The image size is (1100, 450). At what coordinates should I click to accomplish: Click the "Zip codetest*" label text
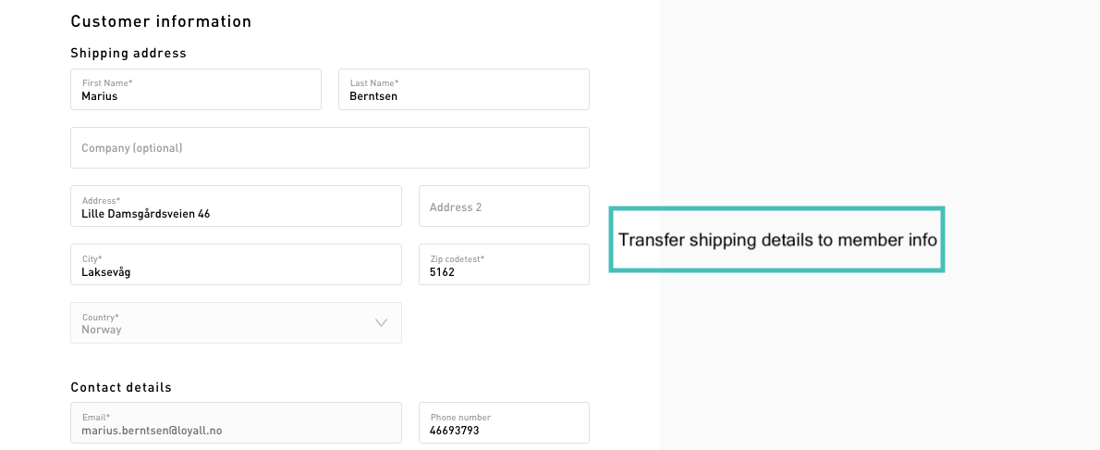tap(457, 259)
